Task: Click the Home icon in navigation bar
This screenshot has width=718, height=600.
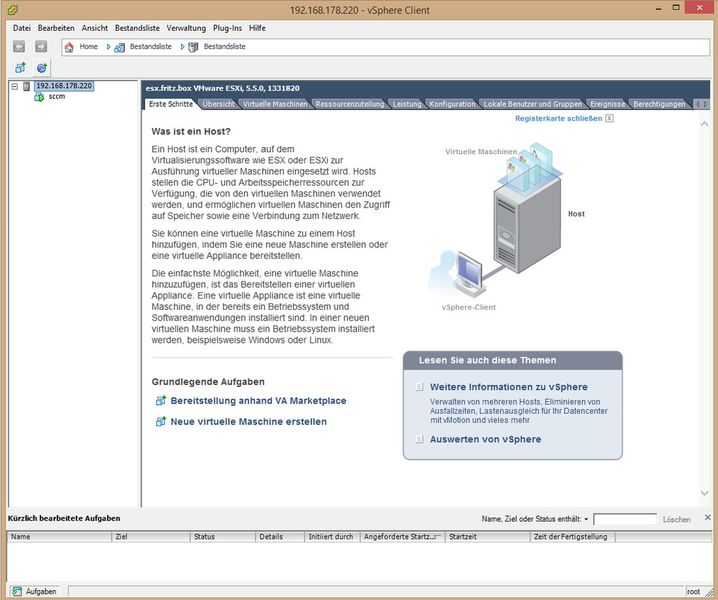Action: coord(69,47)
